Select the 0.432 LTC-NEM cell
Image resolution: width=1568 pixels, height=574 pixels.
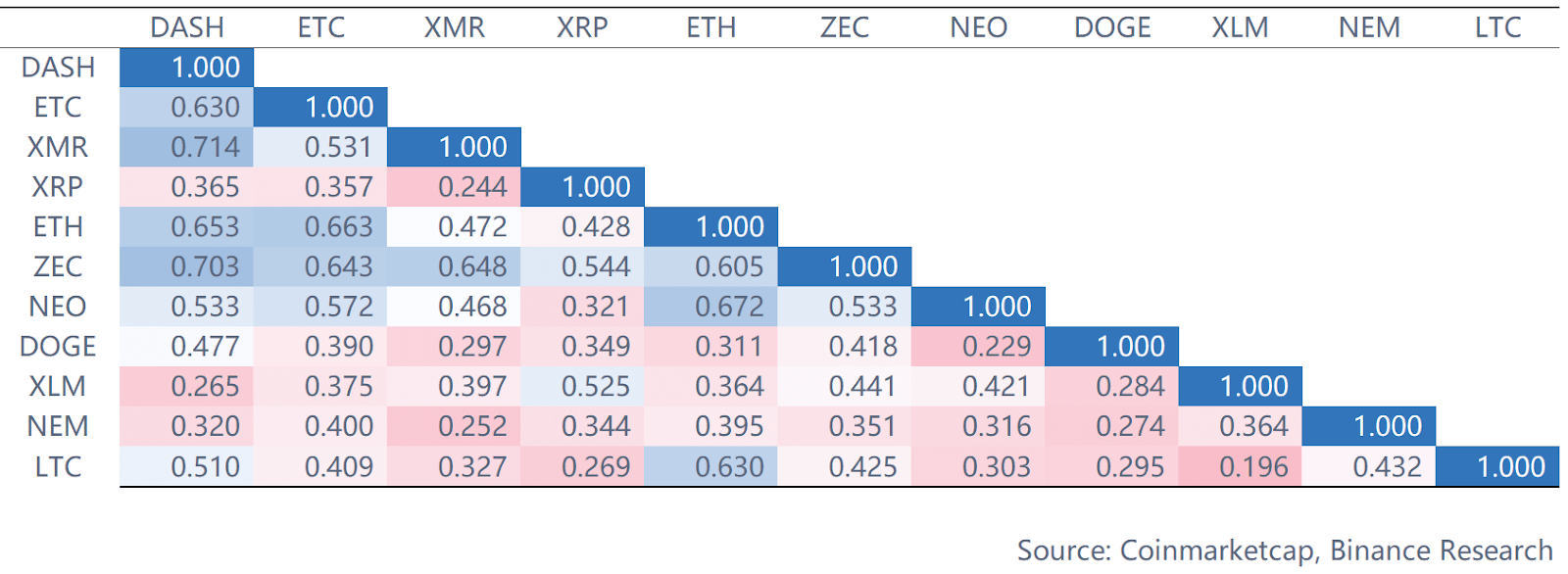tap(1387, 467)
